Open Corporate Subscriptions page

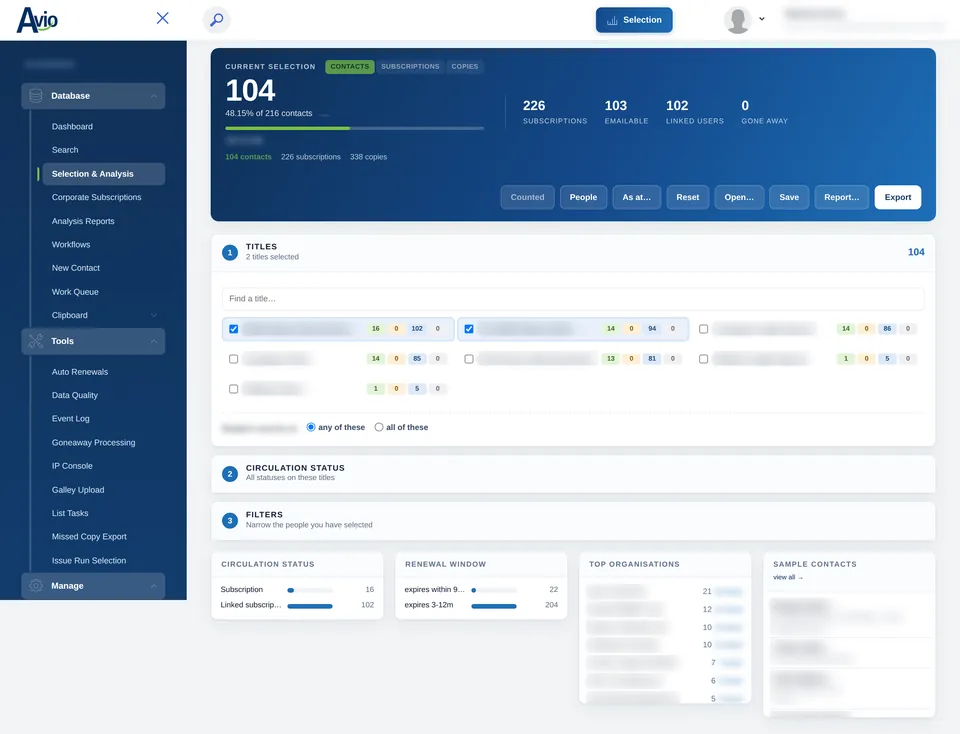(96, 197)
